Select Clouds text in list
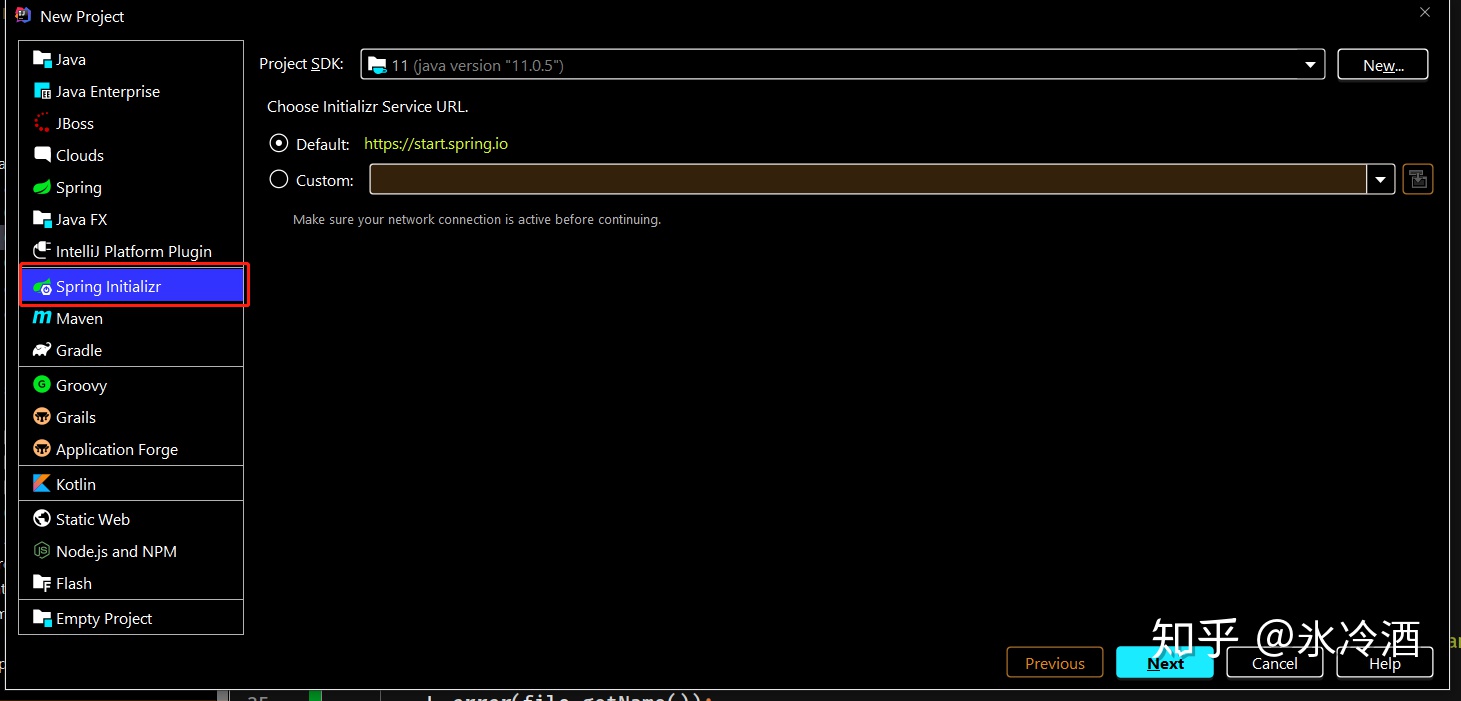 point(80,155)
